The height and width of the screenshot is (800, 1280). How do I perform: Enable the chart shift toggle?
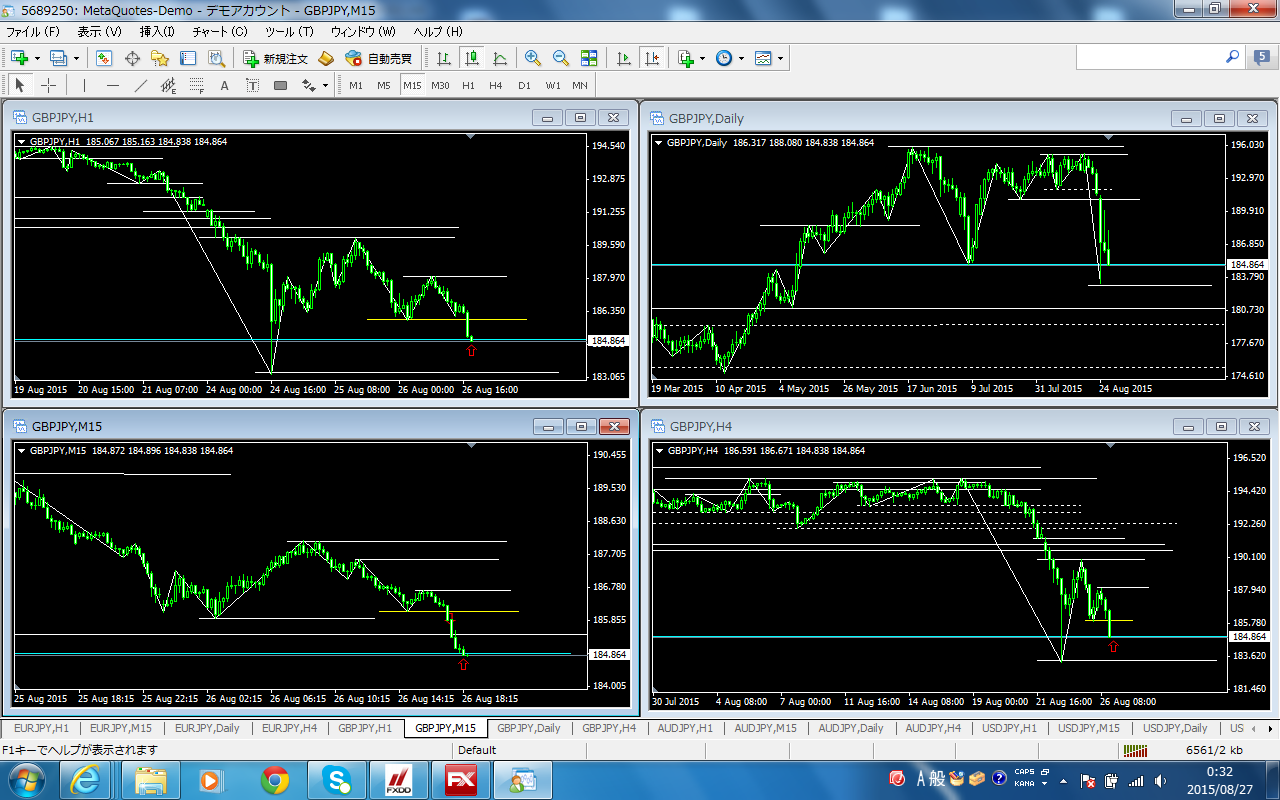[652, 58]
